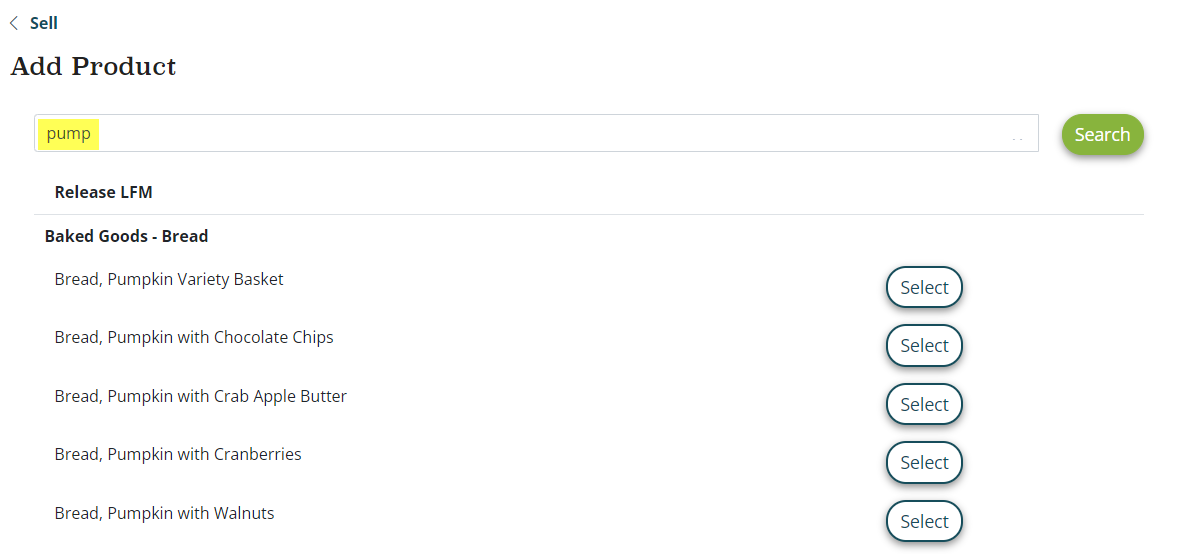Click Pumpkin with Crab Apple Butter name

(x=200, y=396)
